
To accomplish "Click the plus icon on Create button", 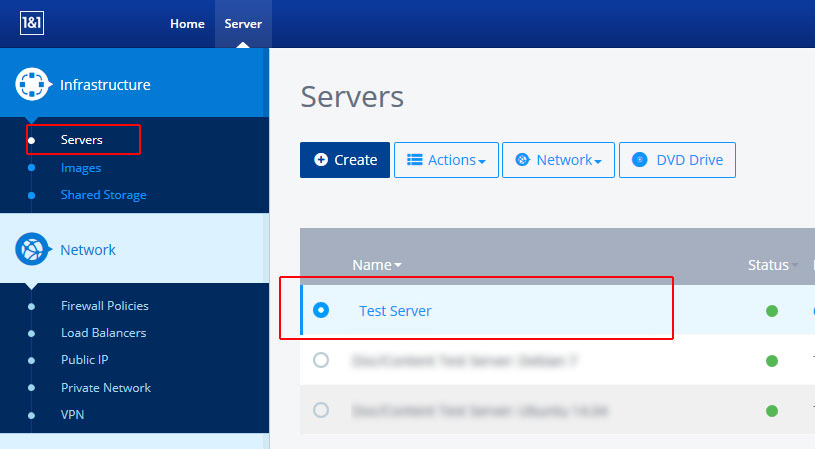I will (321, 160).
